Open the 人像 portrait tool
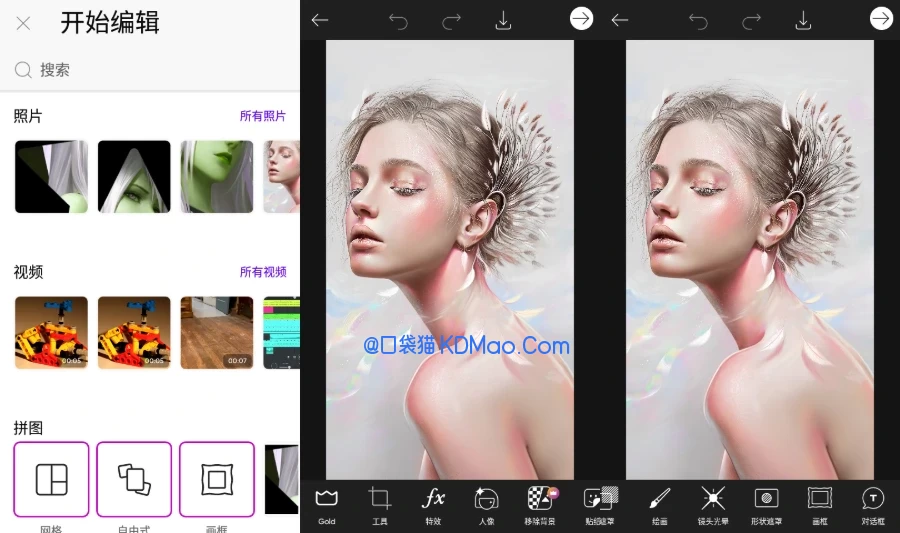This screenshot has height=533, width=900. pos(486,505)
